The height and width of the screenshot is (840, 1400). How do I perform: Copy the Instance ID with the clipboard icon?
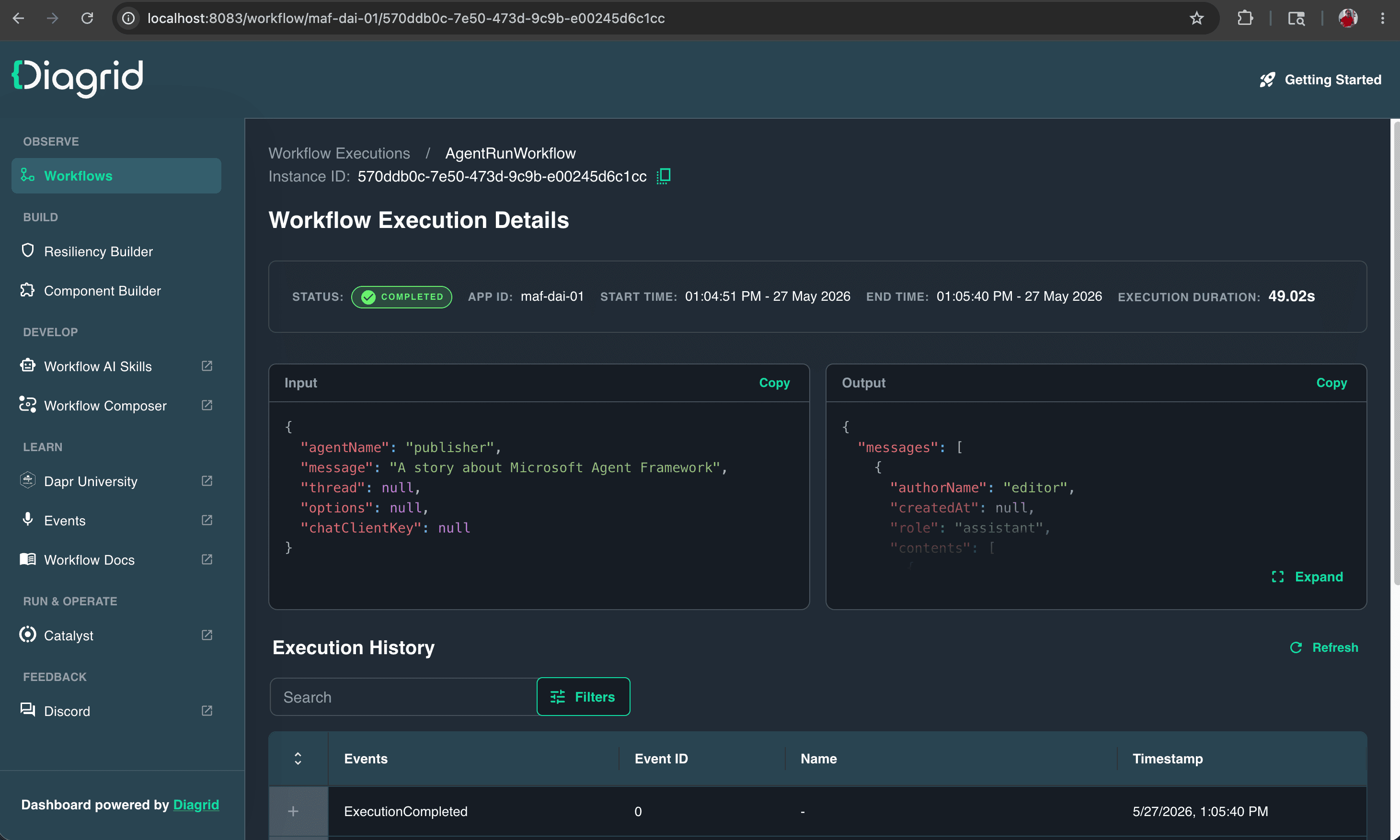pyautogui.click(x=664, y=176)
